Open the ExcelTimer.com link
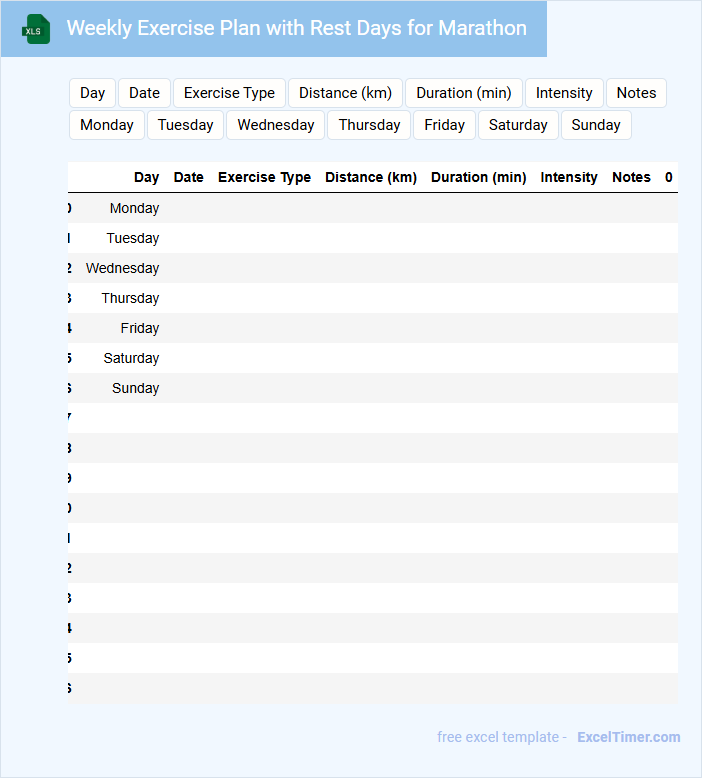Image resolution: width=702 pixels, height=778 pixels. point(628,737)
